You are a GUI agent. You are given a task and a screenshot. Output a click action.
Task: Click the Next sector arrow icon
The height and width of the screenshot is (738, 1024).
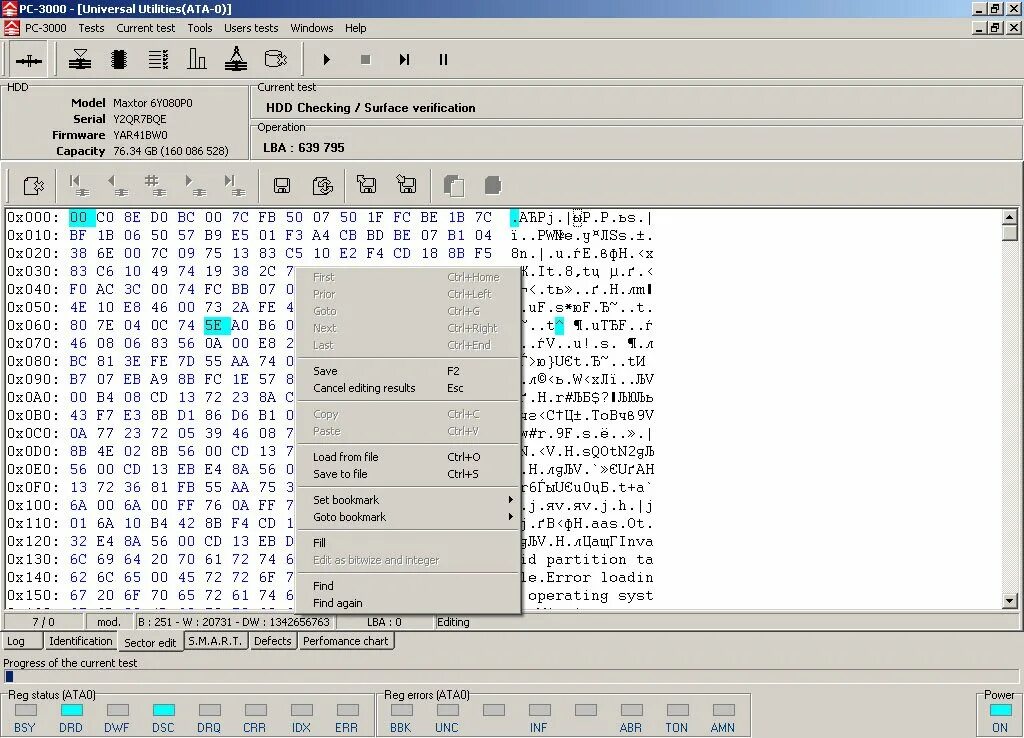(x=194, y=185)
